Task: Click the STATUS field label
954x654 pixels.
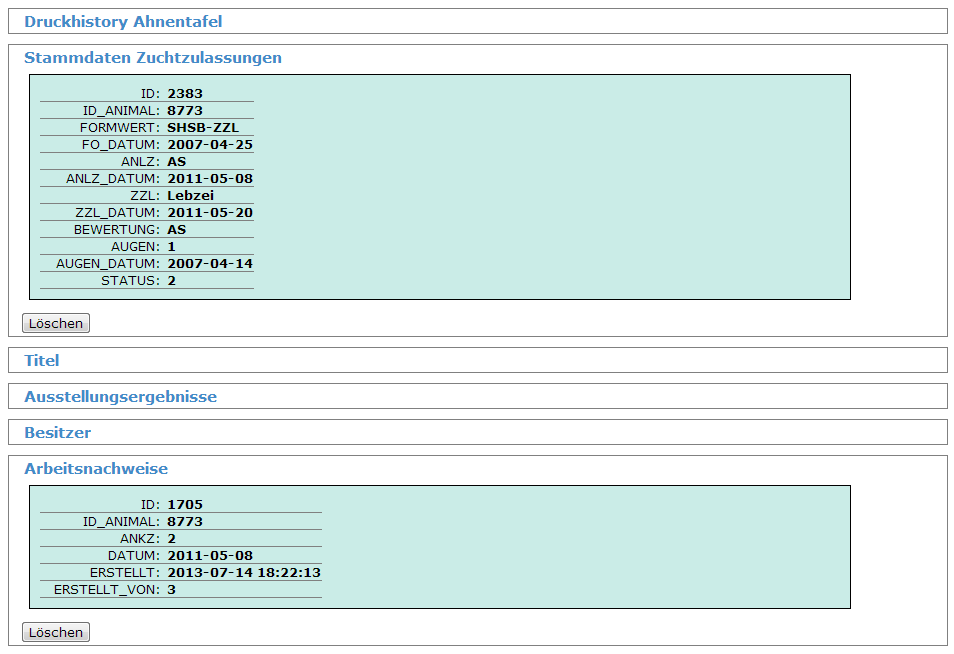Action: (130, 281)
